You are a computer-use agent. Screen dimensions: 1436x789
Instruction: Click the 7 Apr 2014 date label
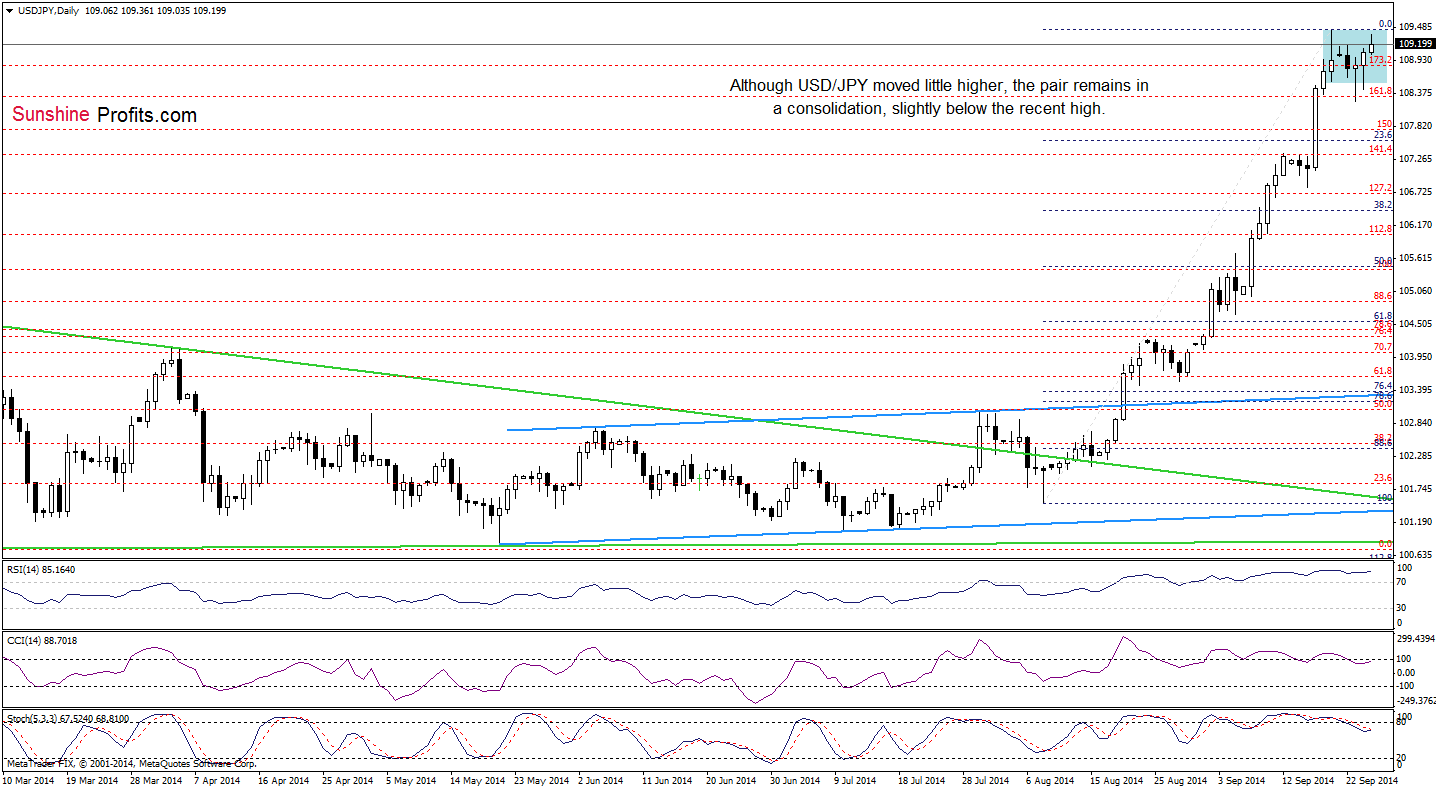point(219,779)
